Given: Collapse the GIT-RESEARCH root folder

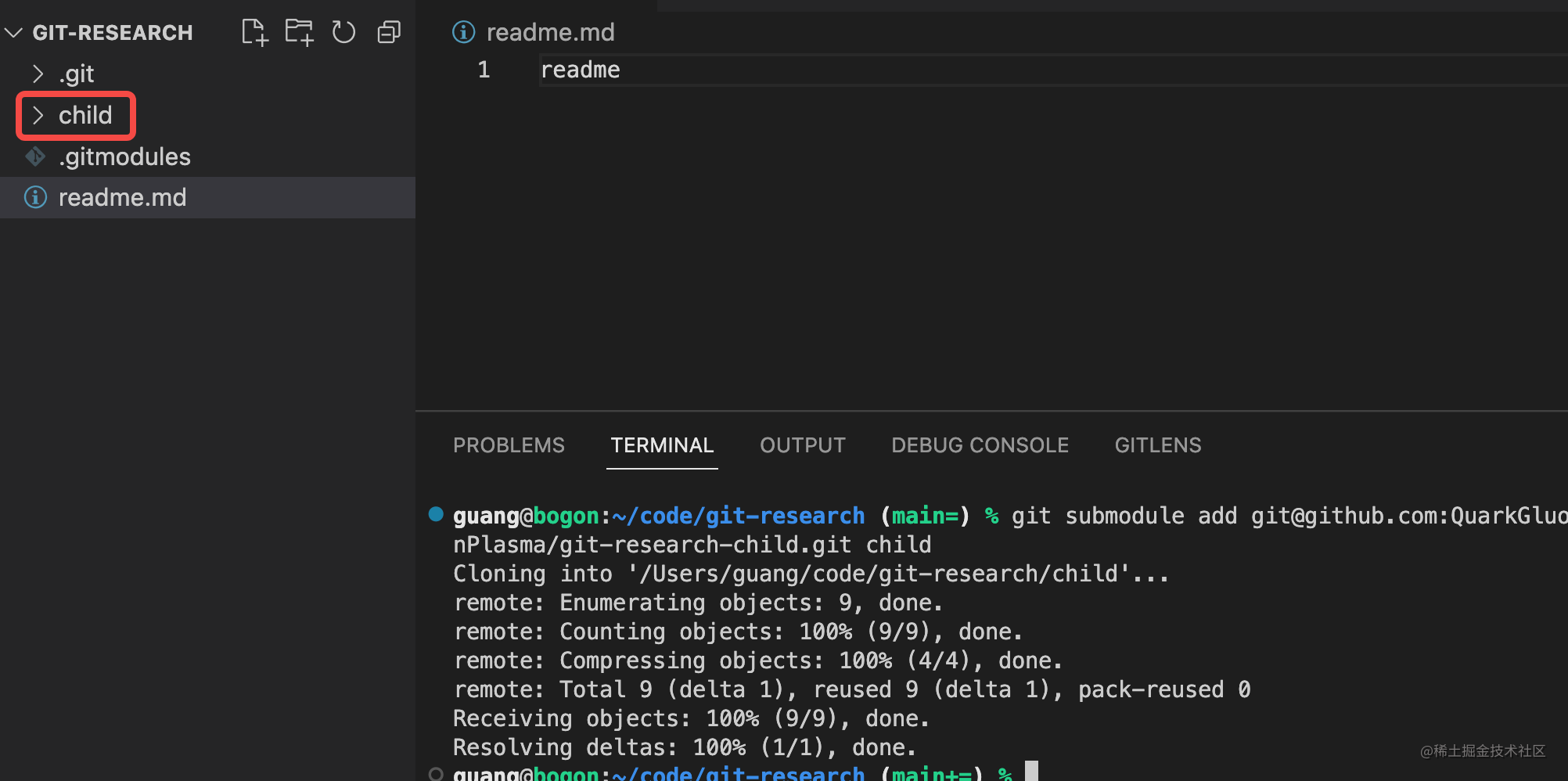Looking at the screenshot, I should click(x=13, y=32).
